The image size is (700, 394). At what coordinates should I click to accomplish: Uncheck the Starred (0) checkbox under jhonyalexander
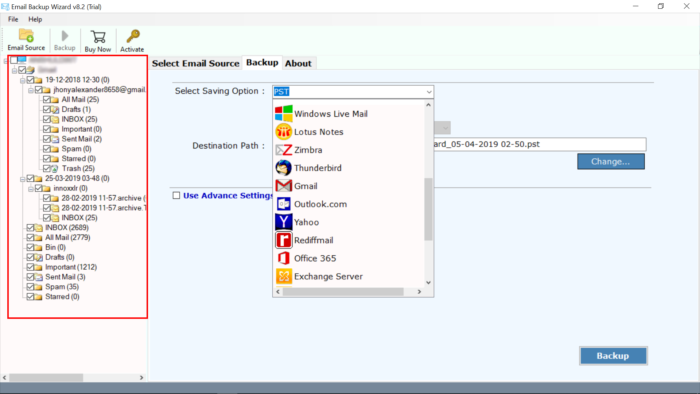click(46, 158)
